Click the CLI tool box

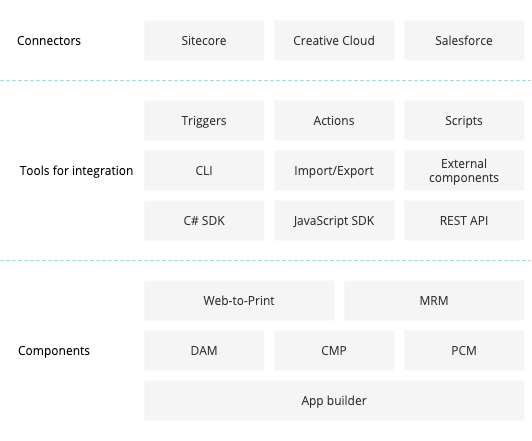pyautogui.click(x=204, y=171)
